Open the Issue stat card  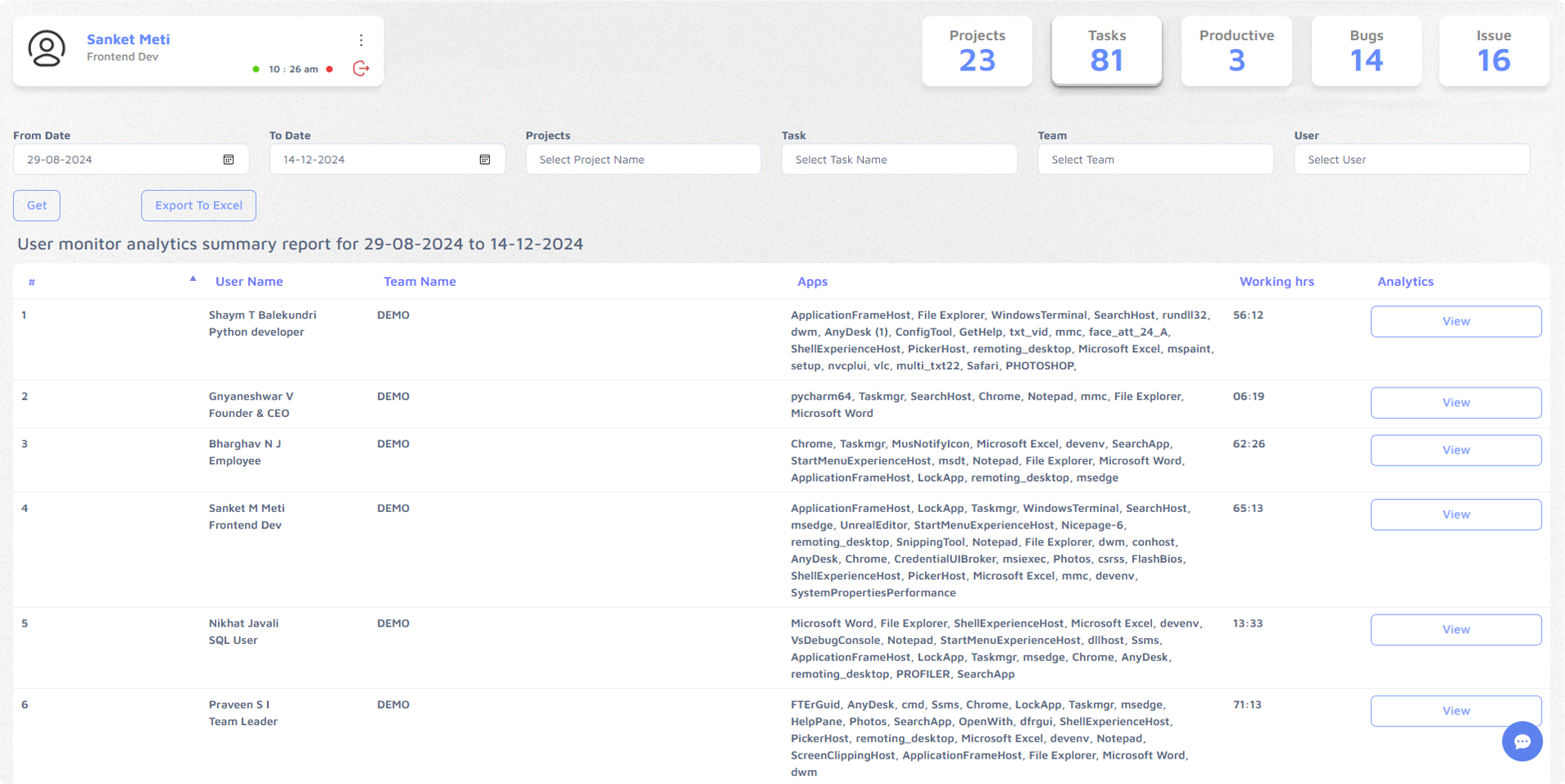pyautogui.click(x=1493, y=51)
